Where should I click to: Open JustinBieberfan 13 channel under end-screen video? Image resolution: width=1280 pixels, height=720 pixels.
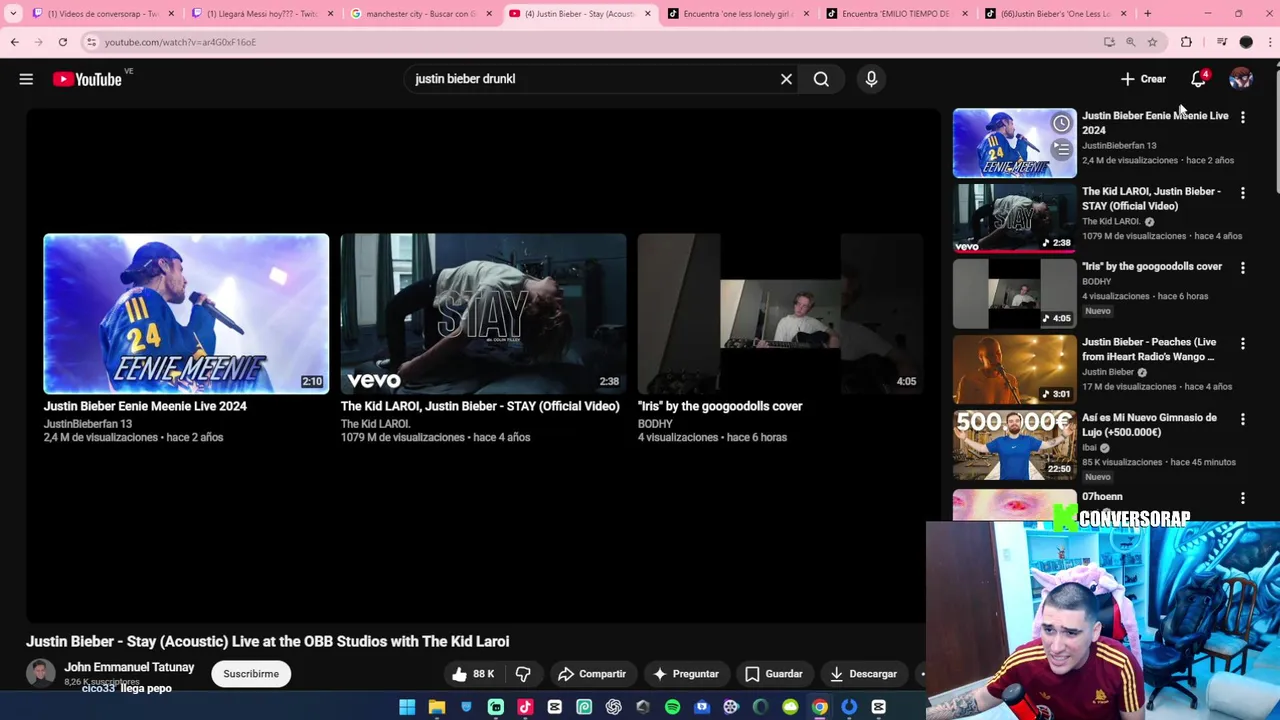coord(88,424)
